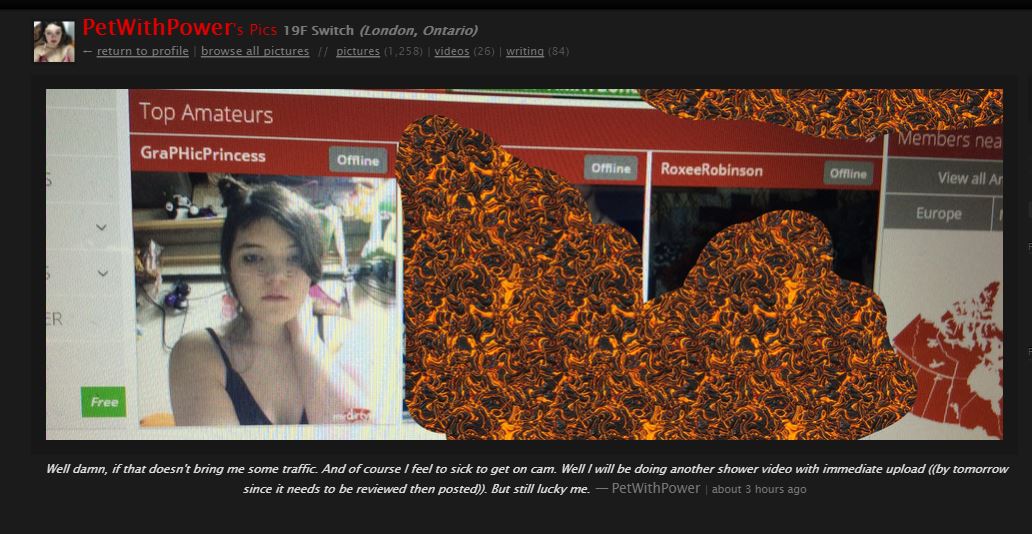
Task: Click the Offline badge next to RoxeeRobinson
Action: [x=848, y=174]
